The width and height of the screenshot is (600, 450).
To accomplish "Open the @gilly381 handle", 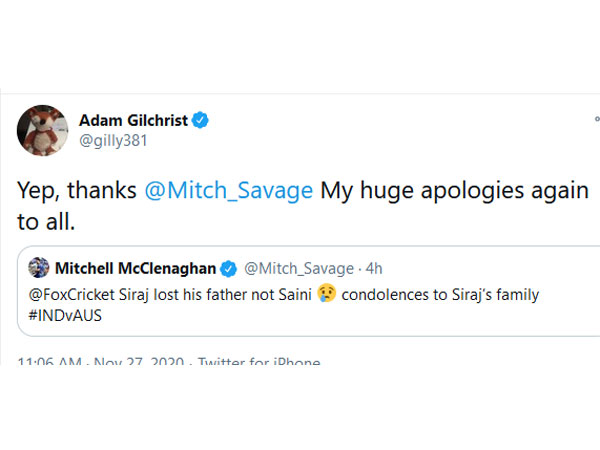I will [x=114, y=141].
